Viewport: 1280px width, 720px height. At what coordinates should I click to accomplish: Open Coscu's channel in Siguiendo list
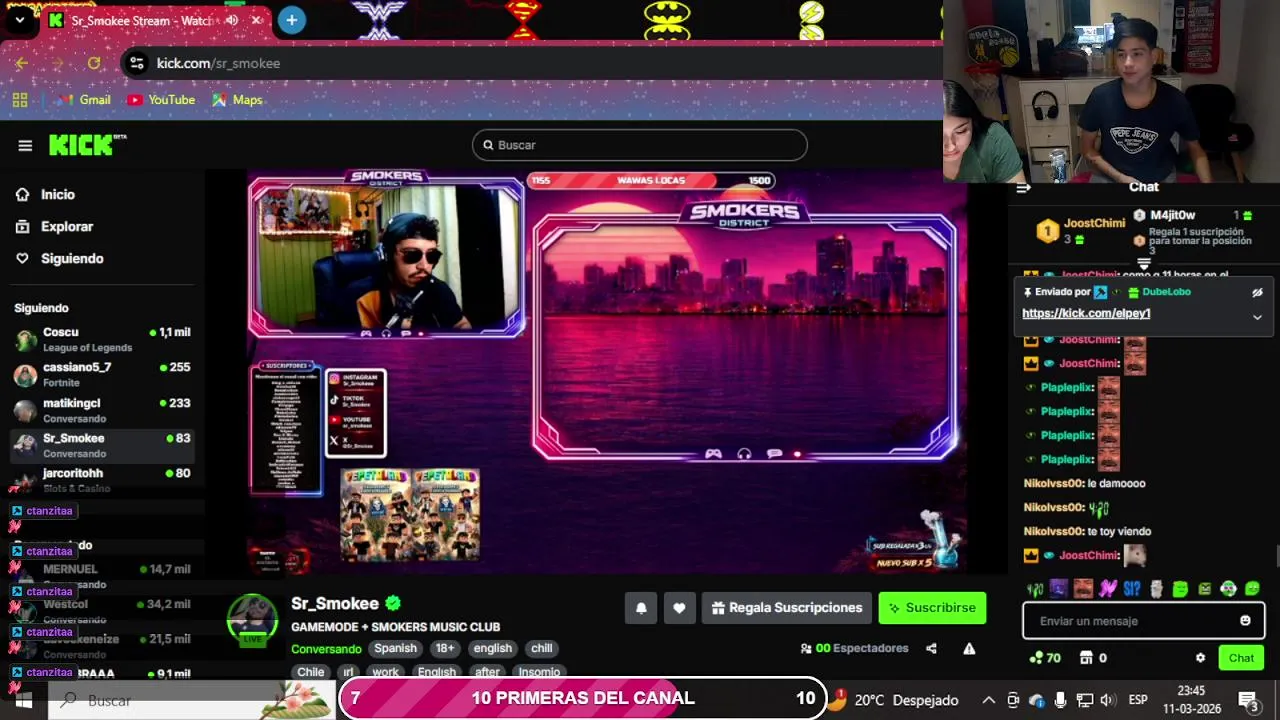[102, 340]
